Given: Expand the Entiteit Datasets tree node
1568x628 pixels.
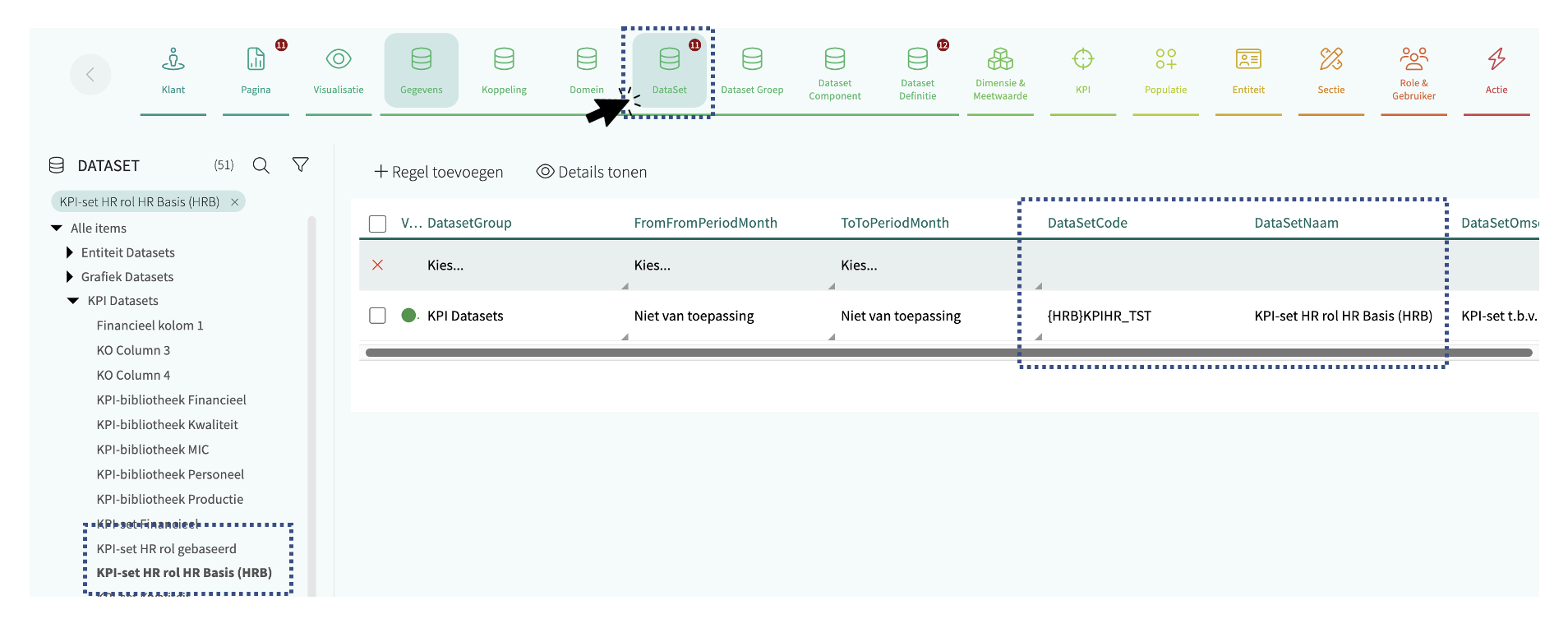Looking at the screenshot, I should coord(70,252).
